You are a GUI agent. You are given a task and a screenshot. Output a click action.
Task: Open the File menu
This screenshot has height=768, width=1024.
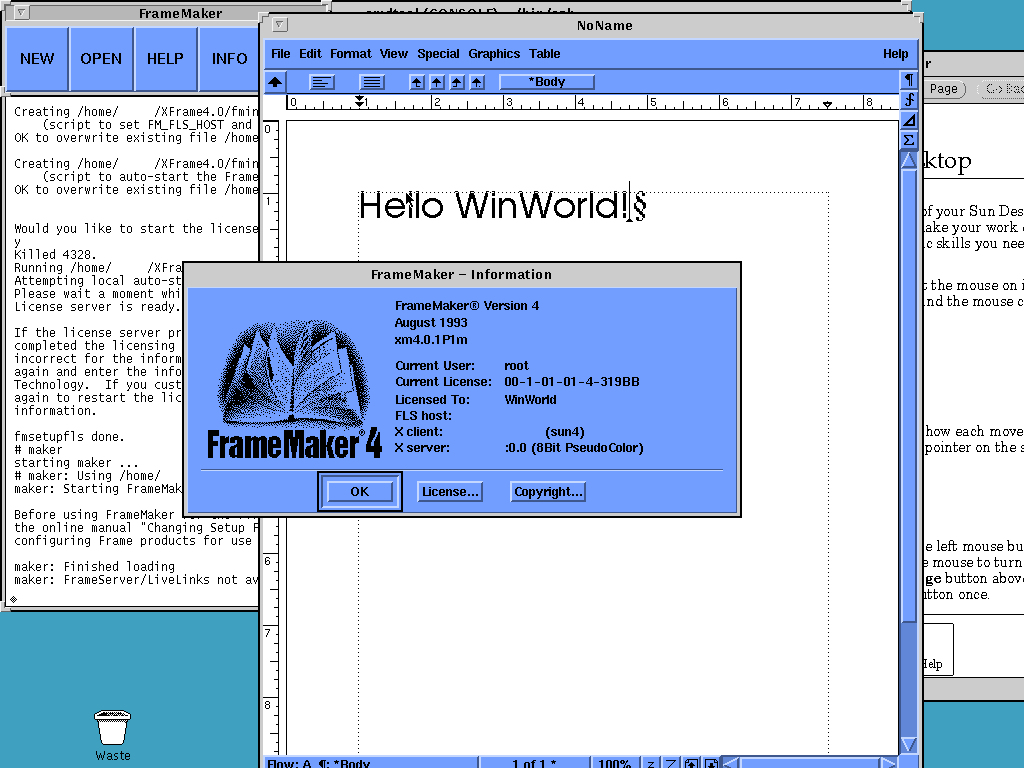tap(280, 54)
